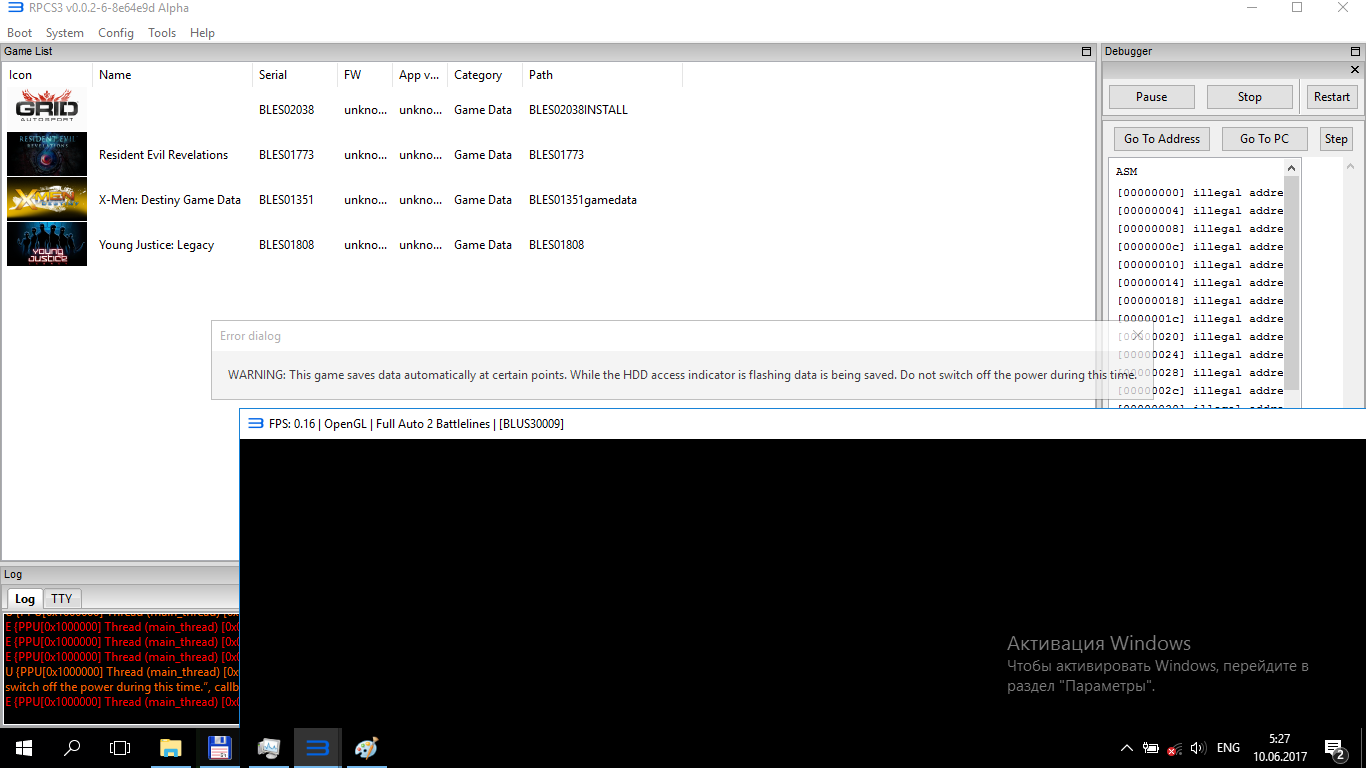Click the game window RPCS3 icon

click(x=254, y=424)
